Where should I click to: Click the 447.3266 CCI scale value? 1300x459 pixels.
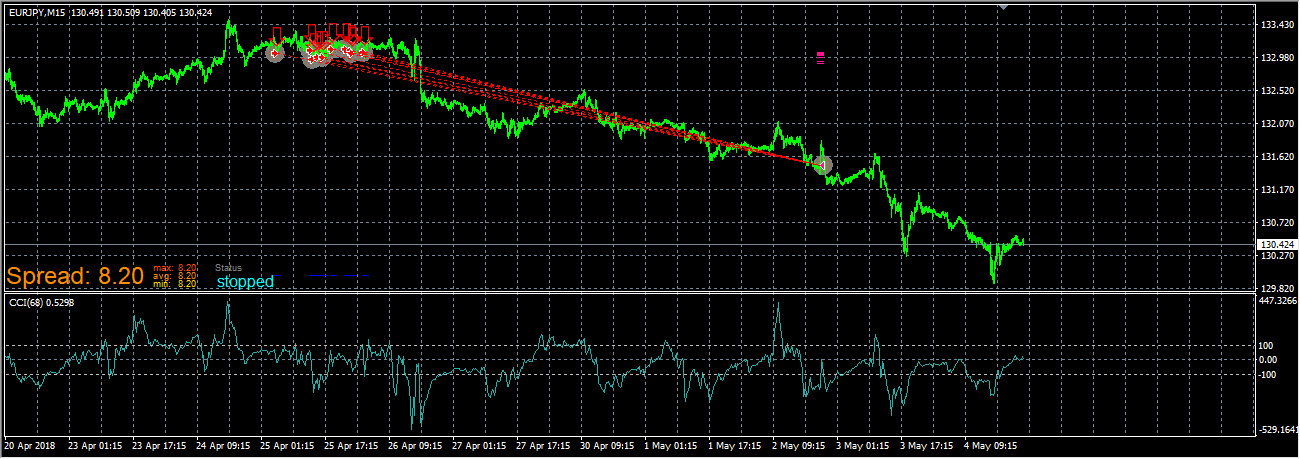[1278, 300]
